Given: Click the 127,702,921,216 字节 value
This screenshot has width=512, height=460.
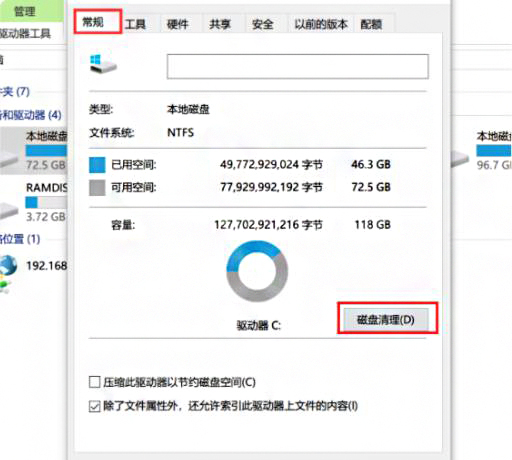Looking at the screenshot, I should 268,225.
